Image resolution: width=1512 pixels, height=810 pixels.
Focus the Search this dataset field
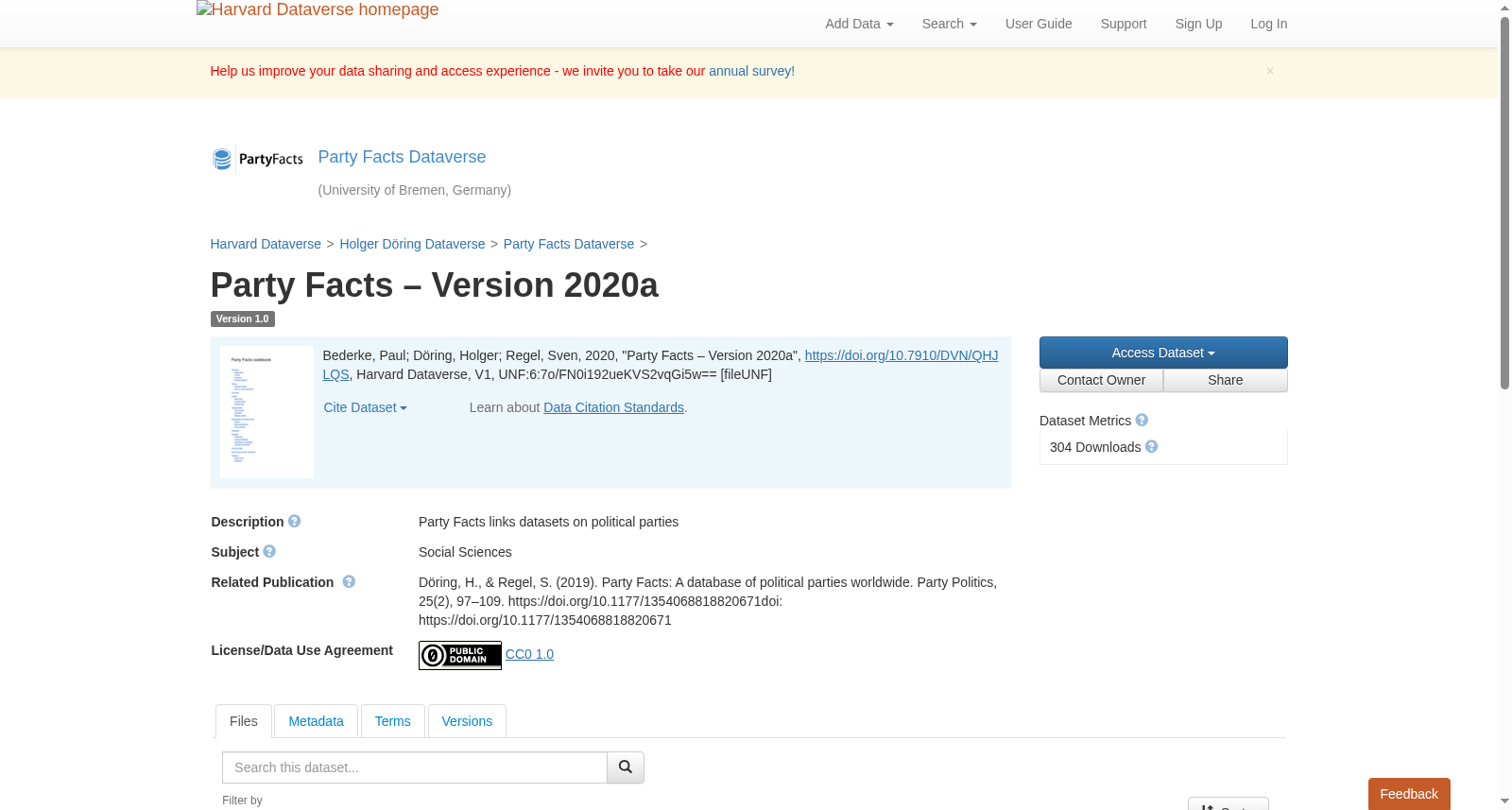coord(415,767)
